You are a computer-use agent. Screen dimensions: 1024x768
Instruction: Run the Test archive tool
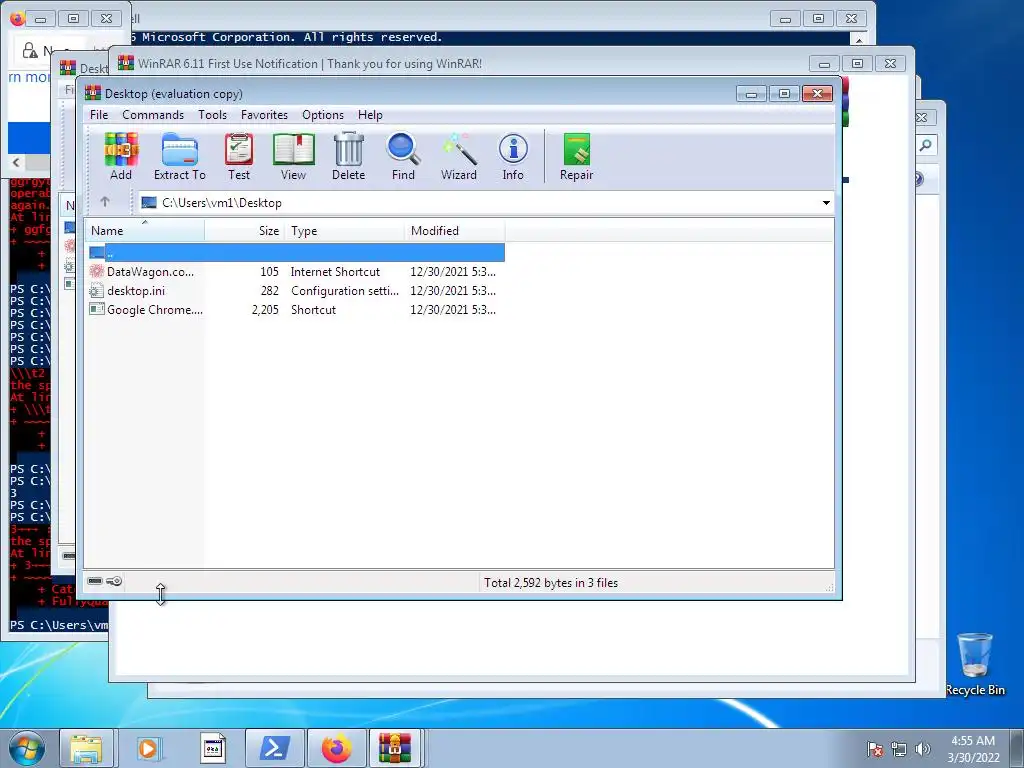pos(239,157)
